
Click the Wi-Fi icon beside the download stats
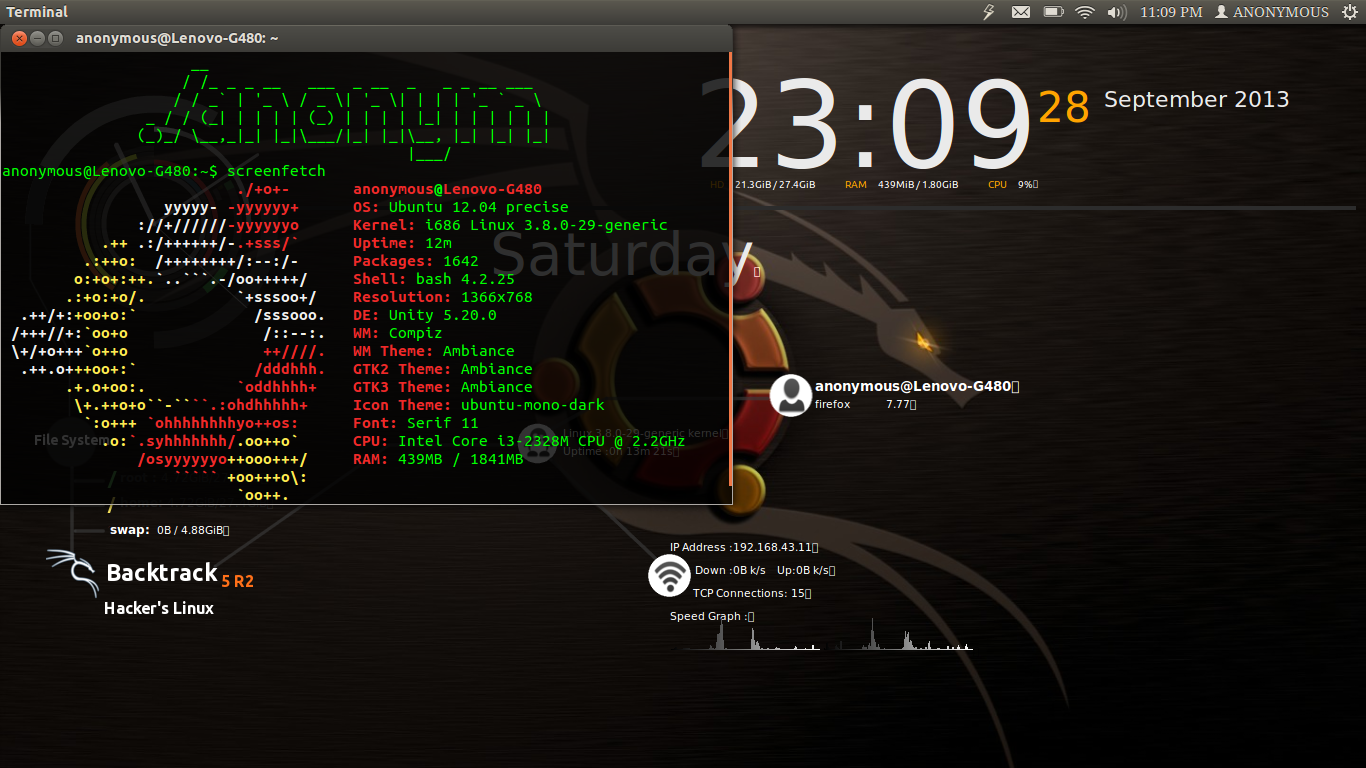tap(670, 576)
